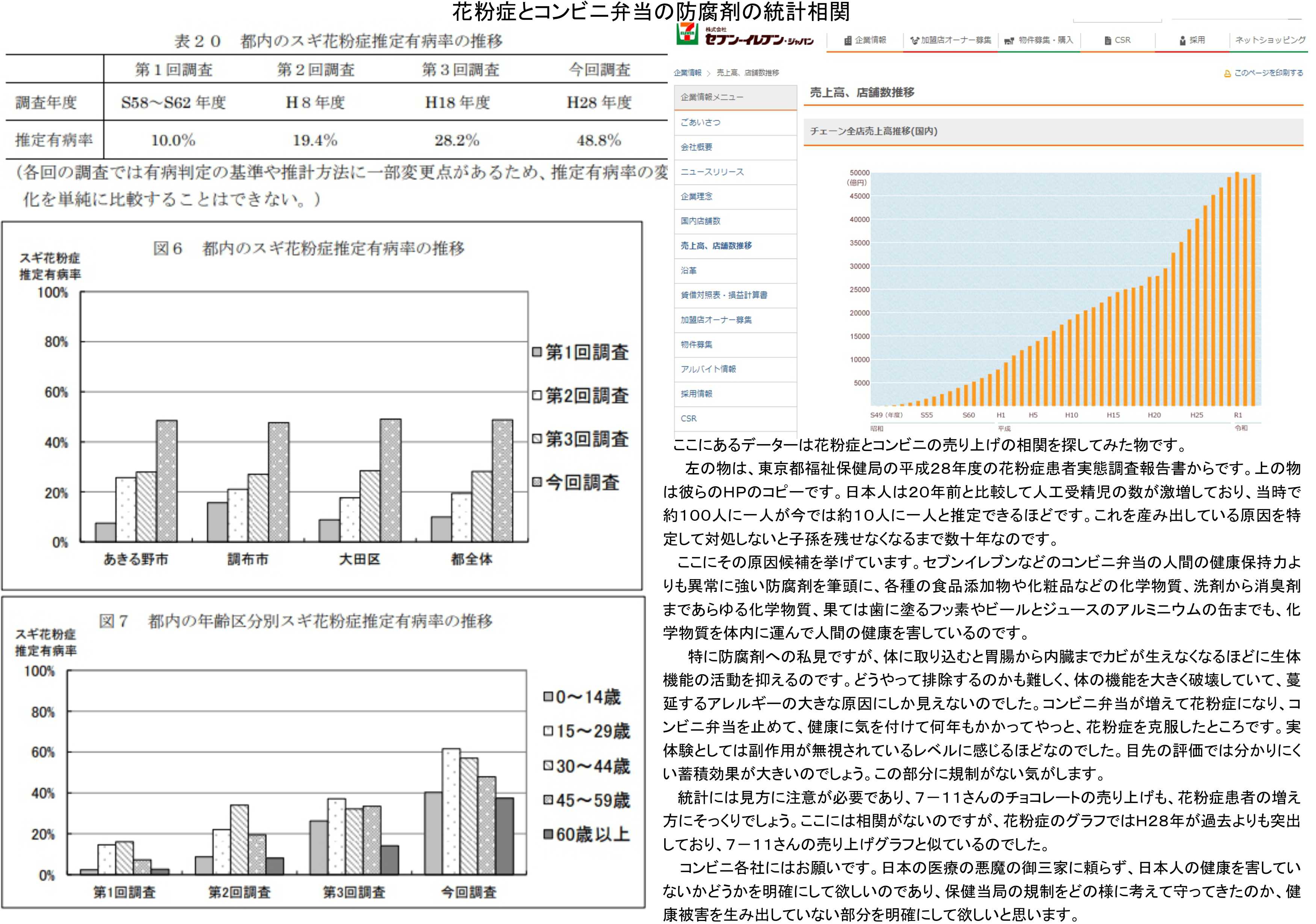Click the 0～14歳 legend label in figure 7
Image resolution: width=1316 pixels, height=924 pixels.
(x=588, y=697)
